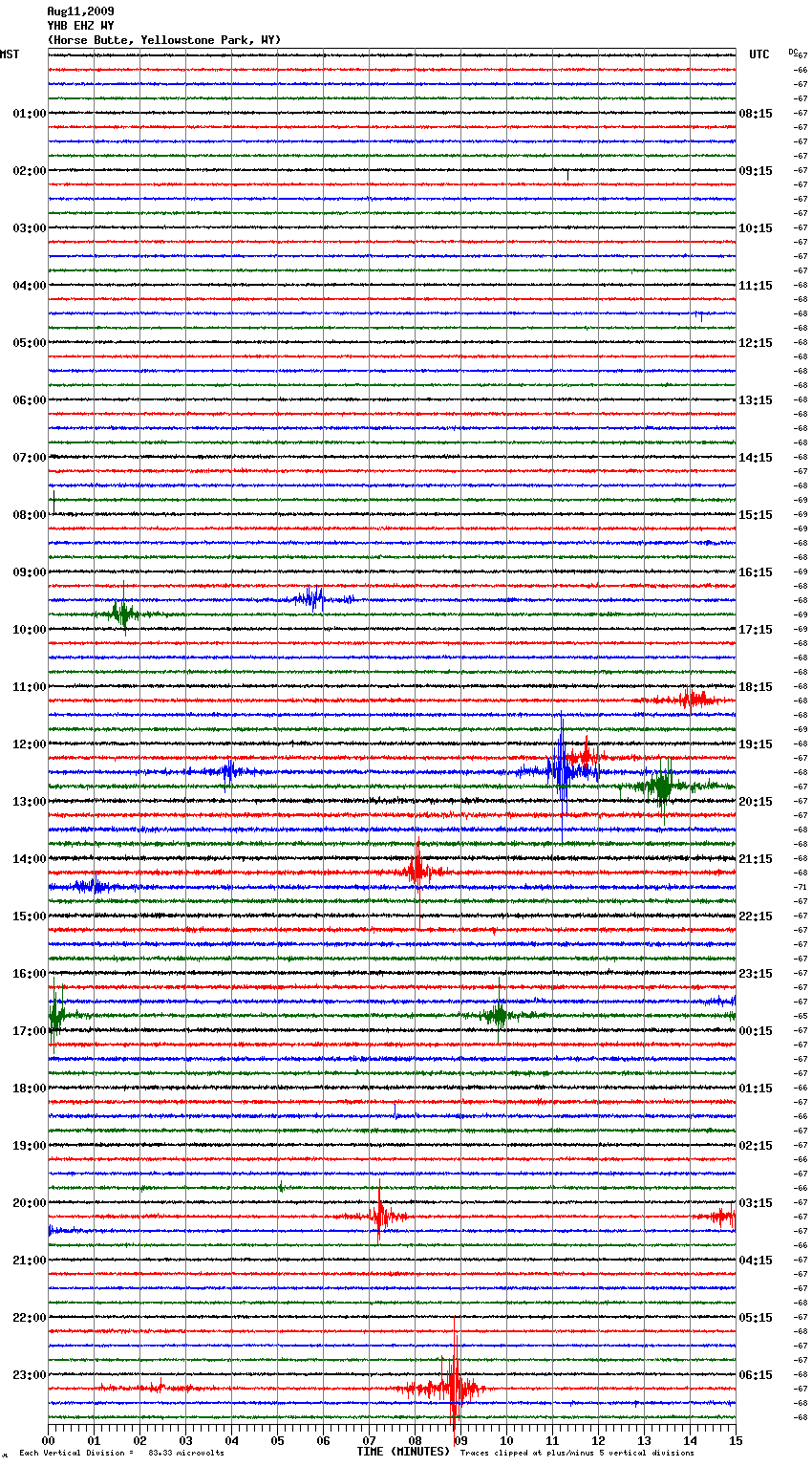Click blue event near minute 4 at 12:30

coord(227,770)
